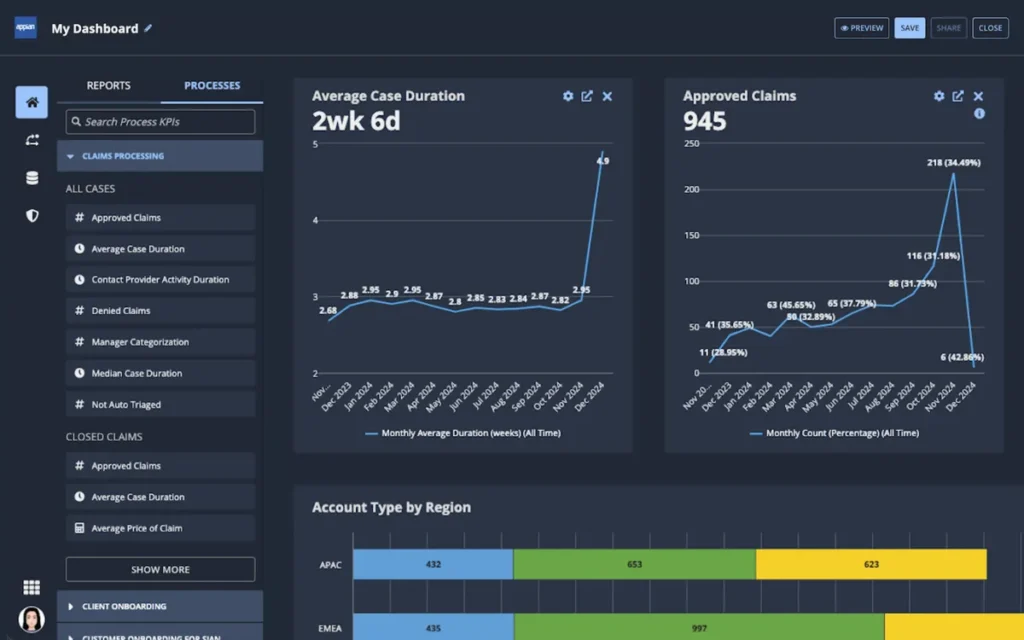Click the open-in-new icon on Approved Claims
Screen dimensions: 1024x640
pyautogui.click(x=958, y=96)
